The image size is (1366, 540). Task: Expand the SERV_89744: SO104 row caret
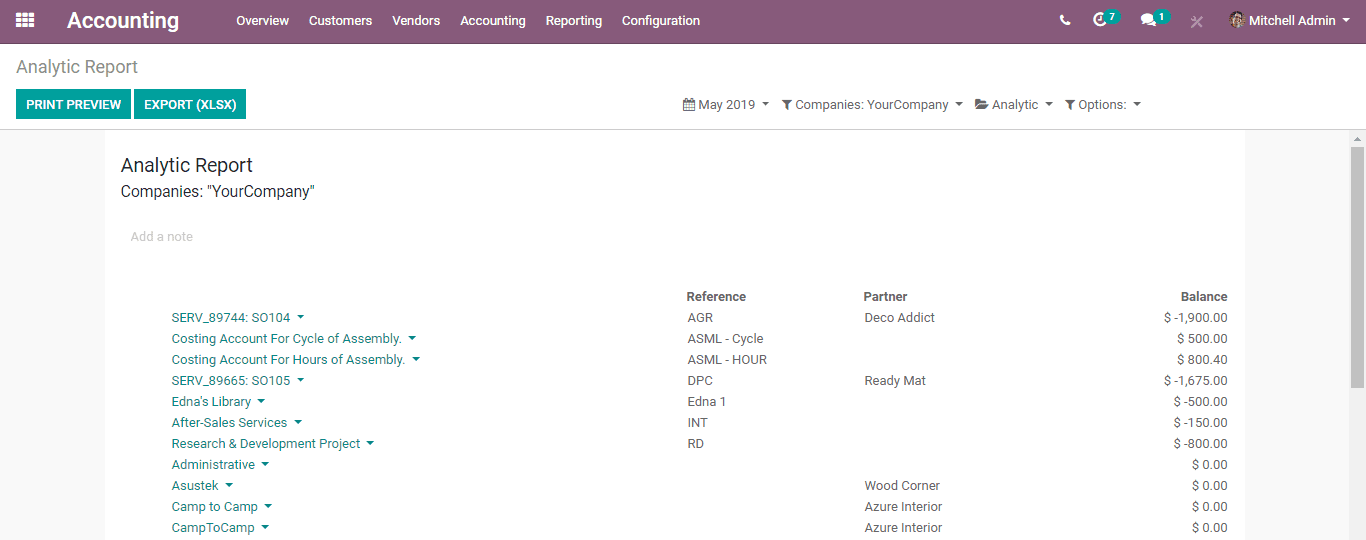(x=301, y=318)
